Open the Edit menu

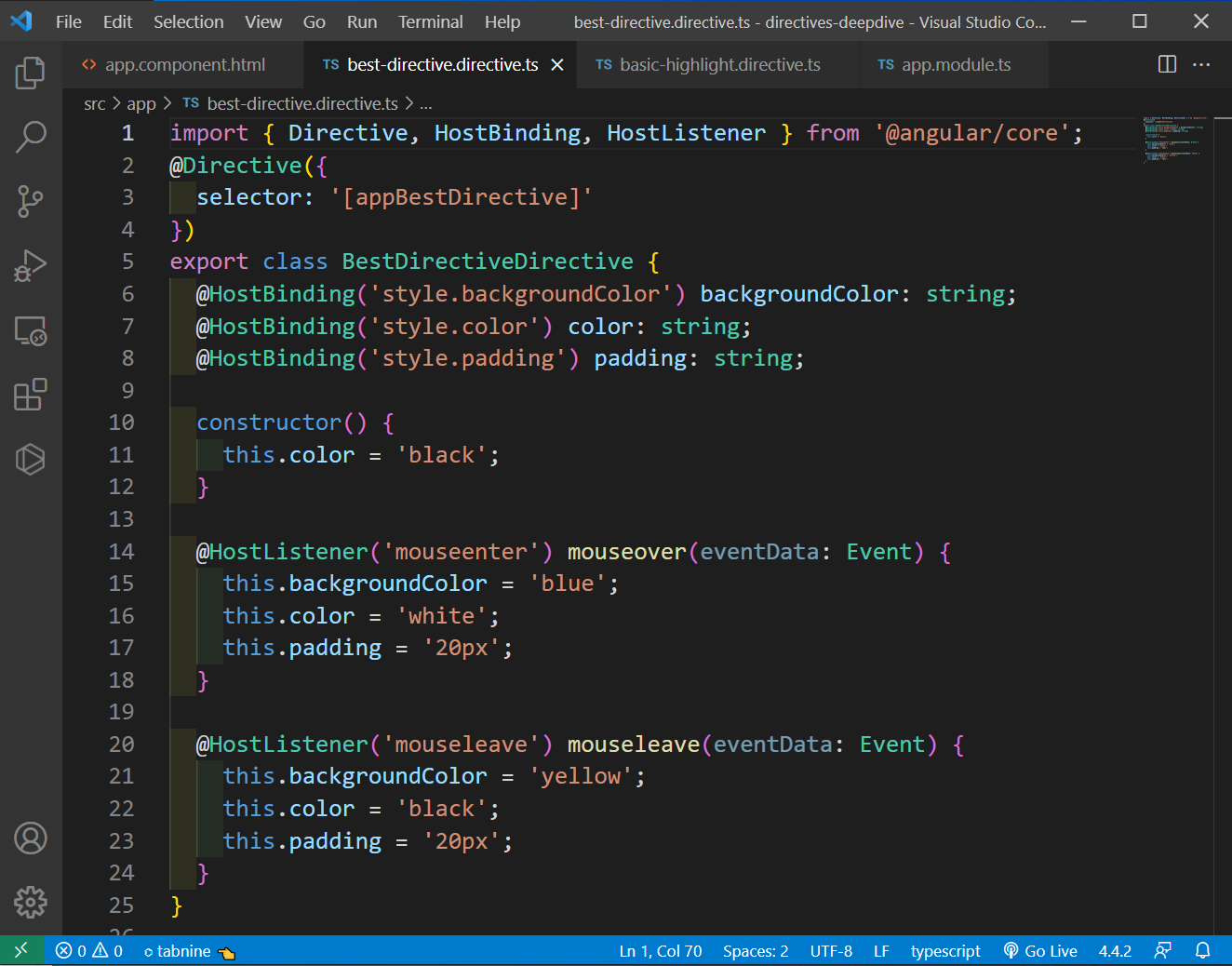coord(117,21)
